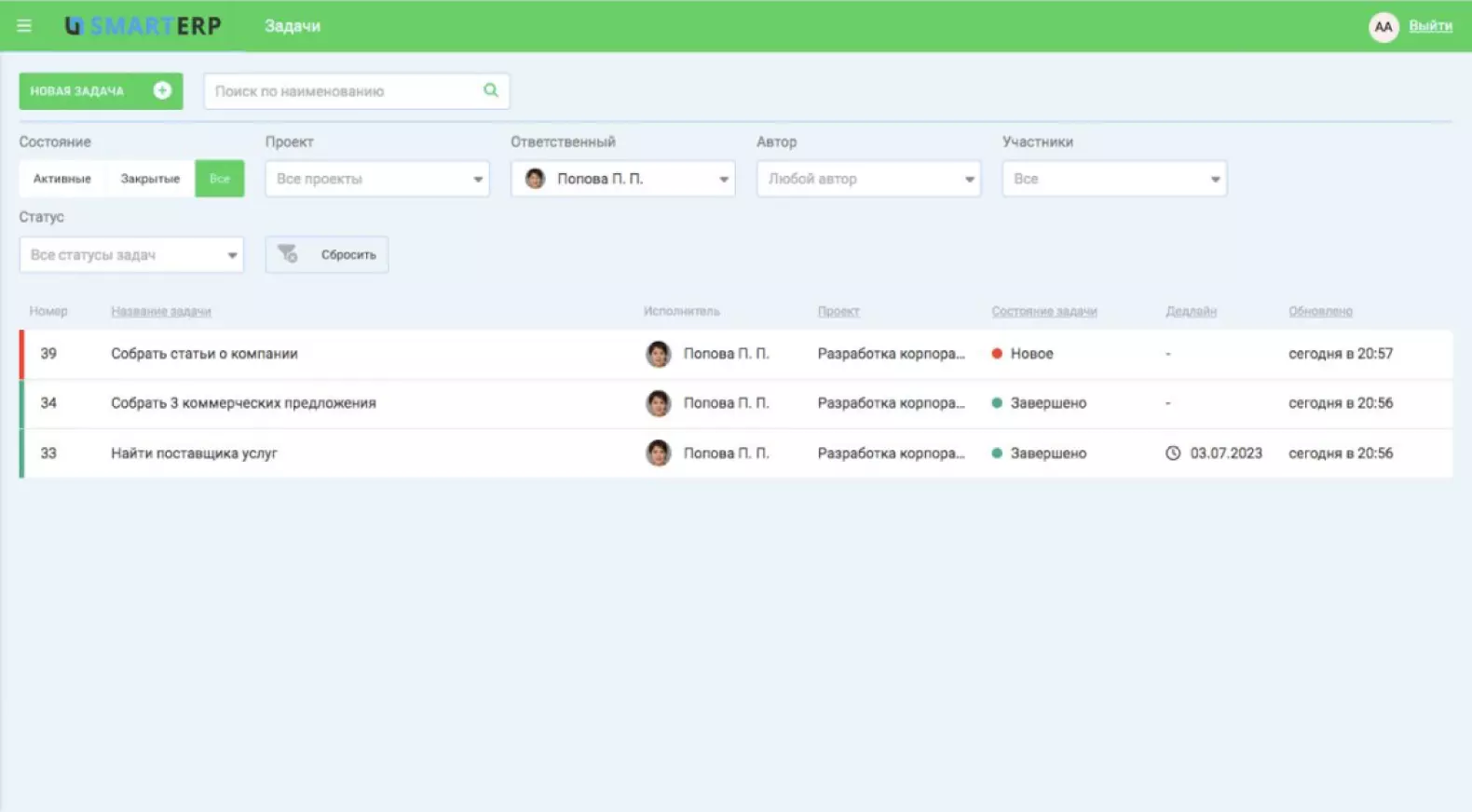Click the Выйти logout link
The height and width of the screenshot is (812, 1472).
1430,26
